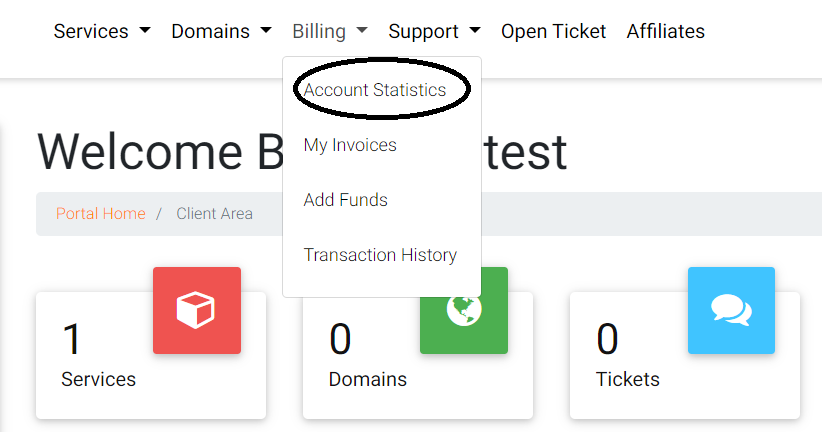The image size is (822, 432).
Task: Collapse the Billing dropdown menu
Action: click(x=330, y=31)
